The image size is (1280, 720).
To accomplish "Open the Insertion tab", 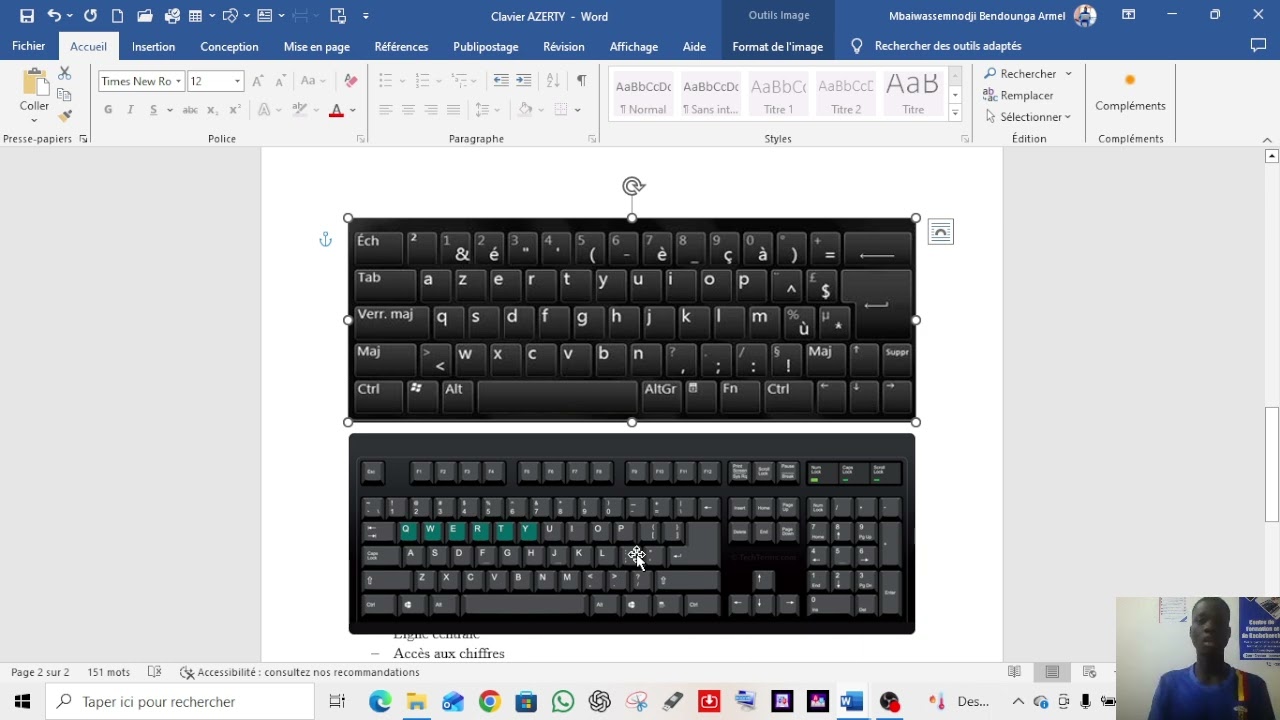I will click(153, 46).
